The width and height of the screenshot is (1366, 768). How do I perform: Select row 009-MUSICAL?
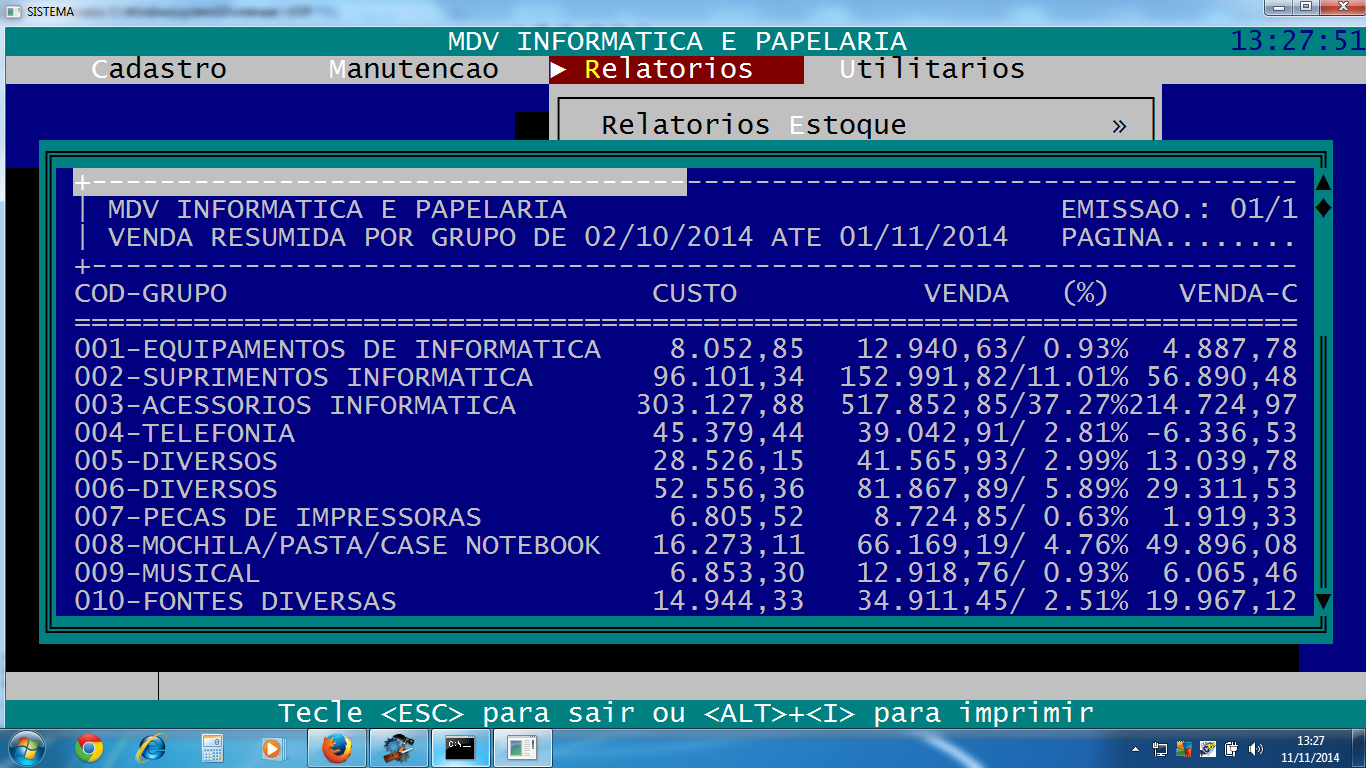(686, 574)
